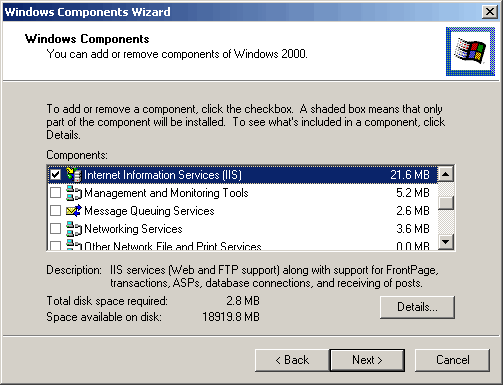Click the components list scroll down arrow
The height and width of the screenshot is (385, 503).
pos(446,242)
